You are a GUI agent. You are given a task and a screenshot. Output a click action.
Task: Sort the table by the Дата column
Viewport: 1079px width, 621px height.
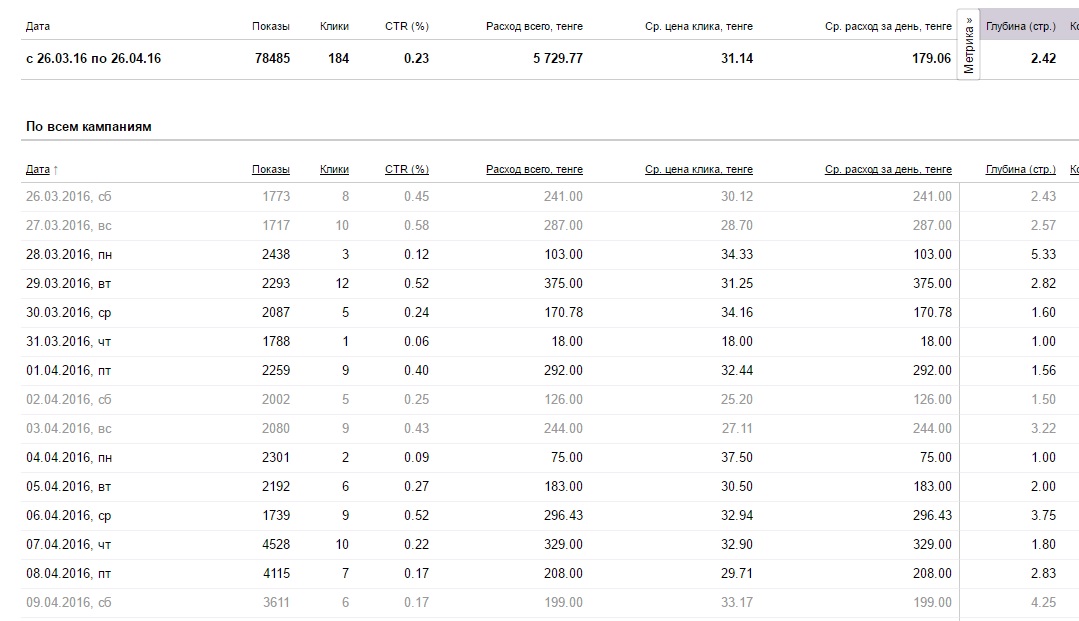coord(37,170)
